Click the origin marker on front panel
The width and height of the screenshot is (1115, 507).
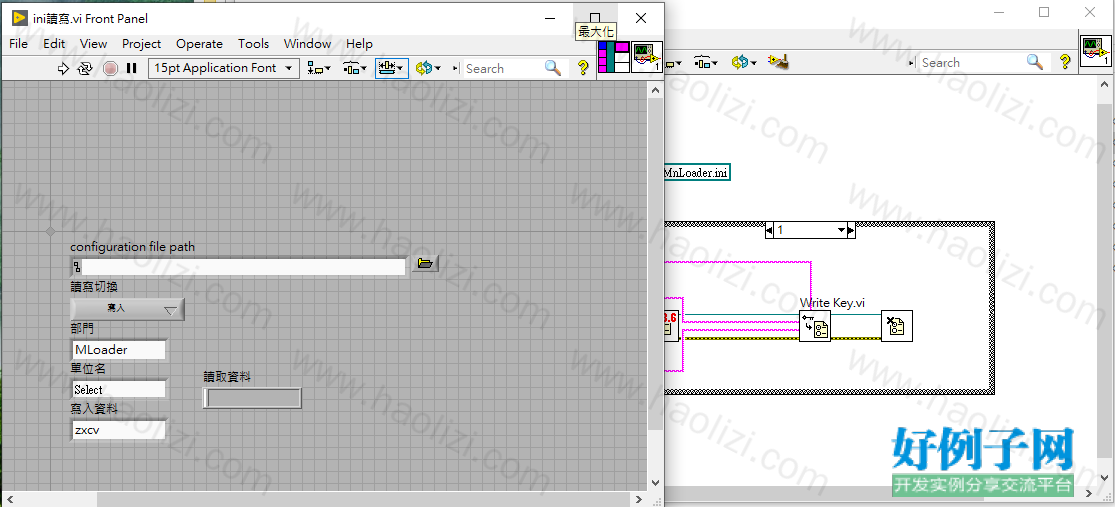pos(50,231)
